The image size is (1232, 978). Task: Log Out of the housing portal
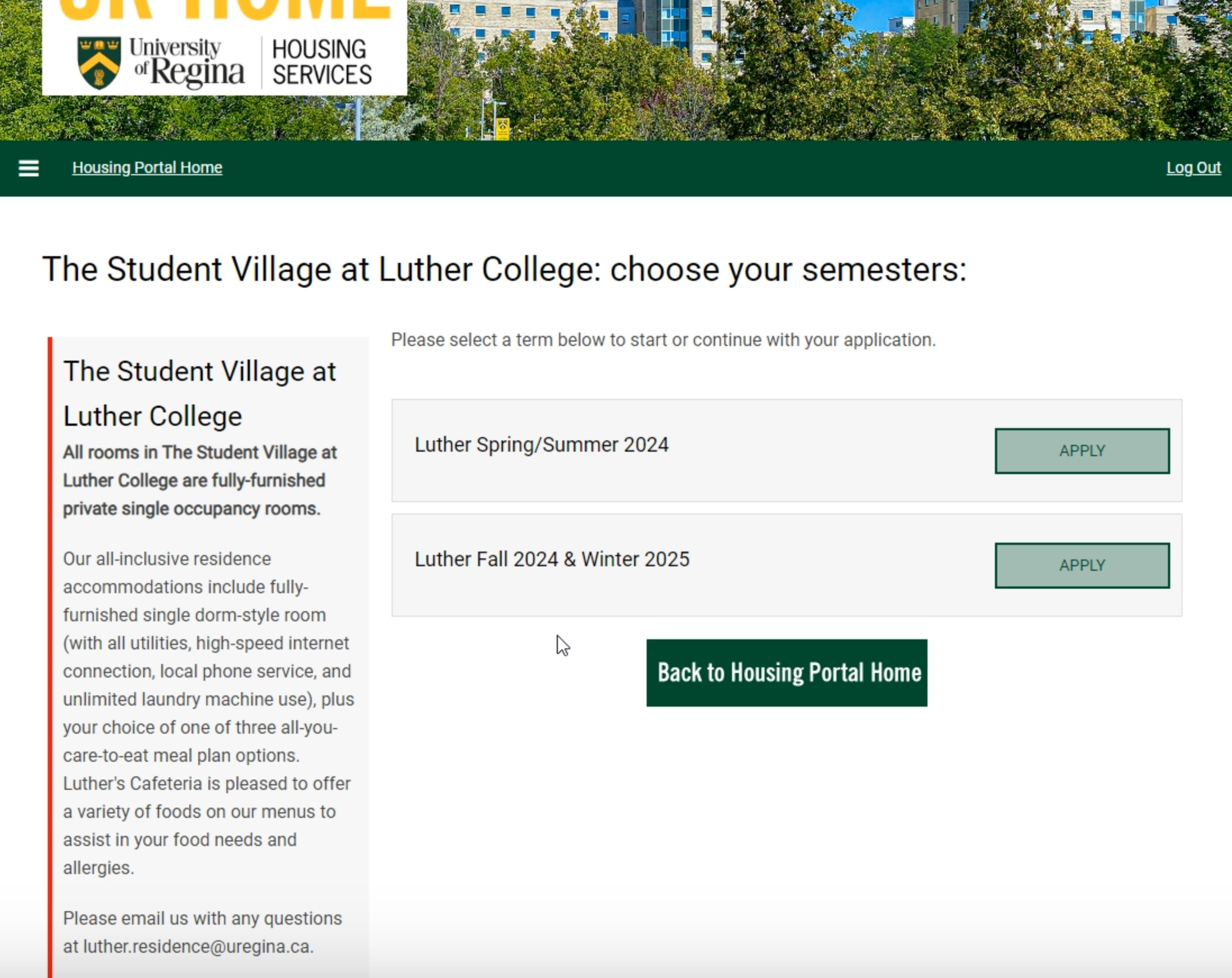point(1193,167)
